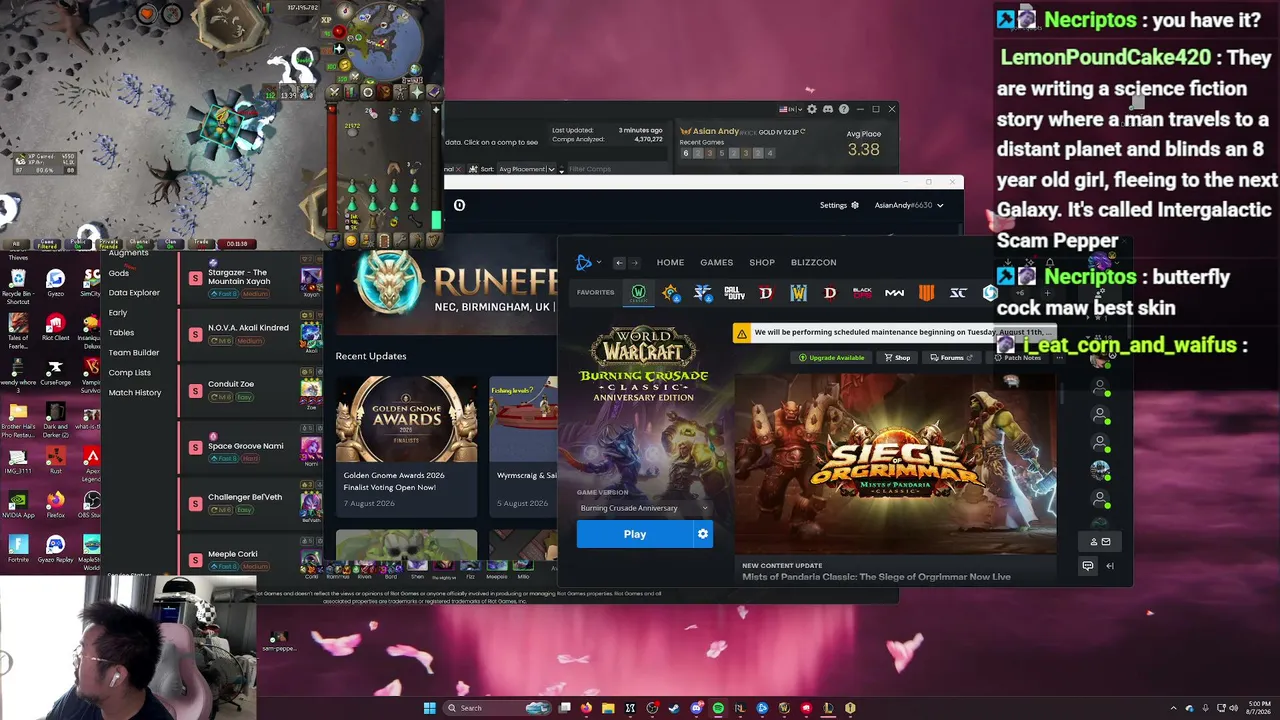Click the taskbar Search box
This screenshot has width=1280, height=720.
click(498, 708)
